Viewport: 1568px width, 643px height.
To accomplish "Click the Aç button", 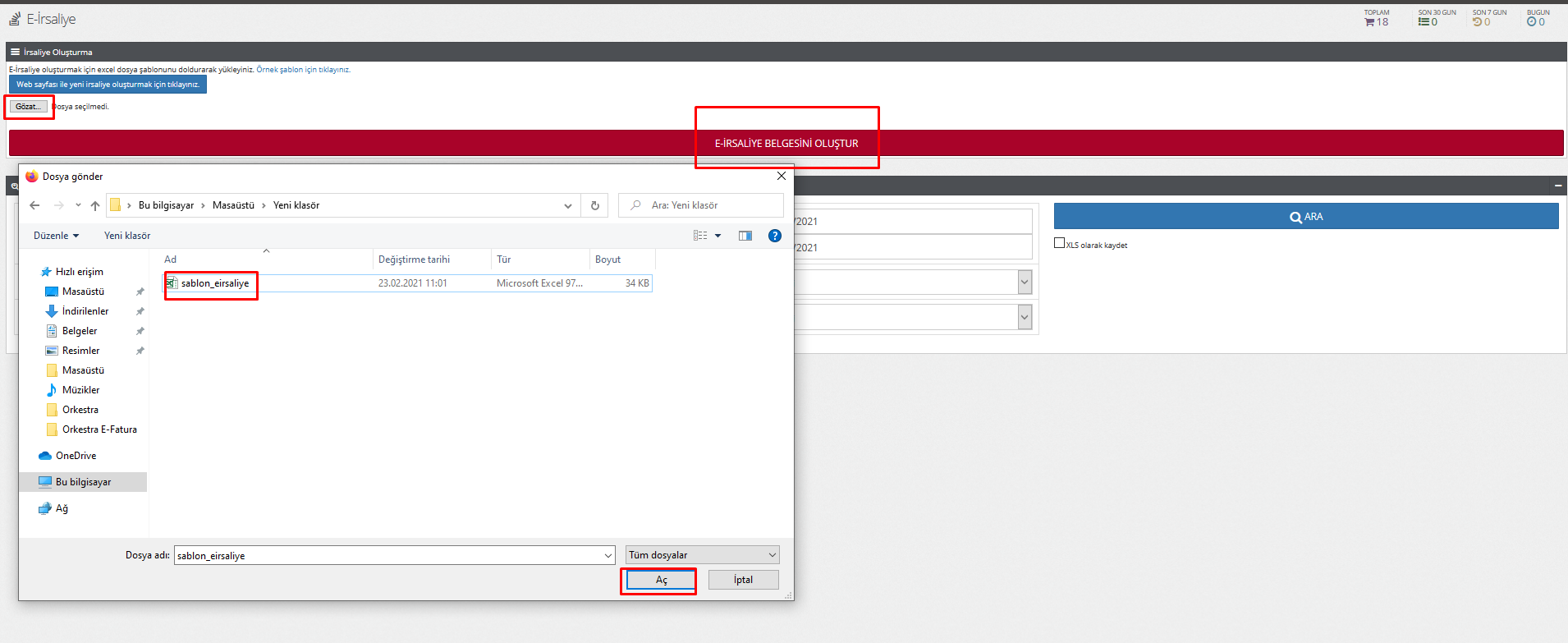I will point(661,580).
